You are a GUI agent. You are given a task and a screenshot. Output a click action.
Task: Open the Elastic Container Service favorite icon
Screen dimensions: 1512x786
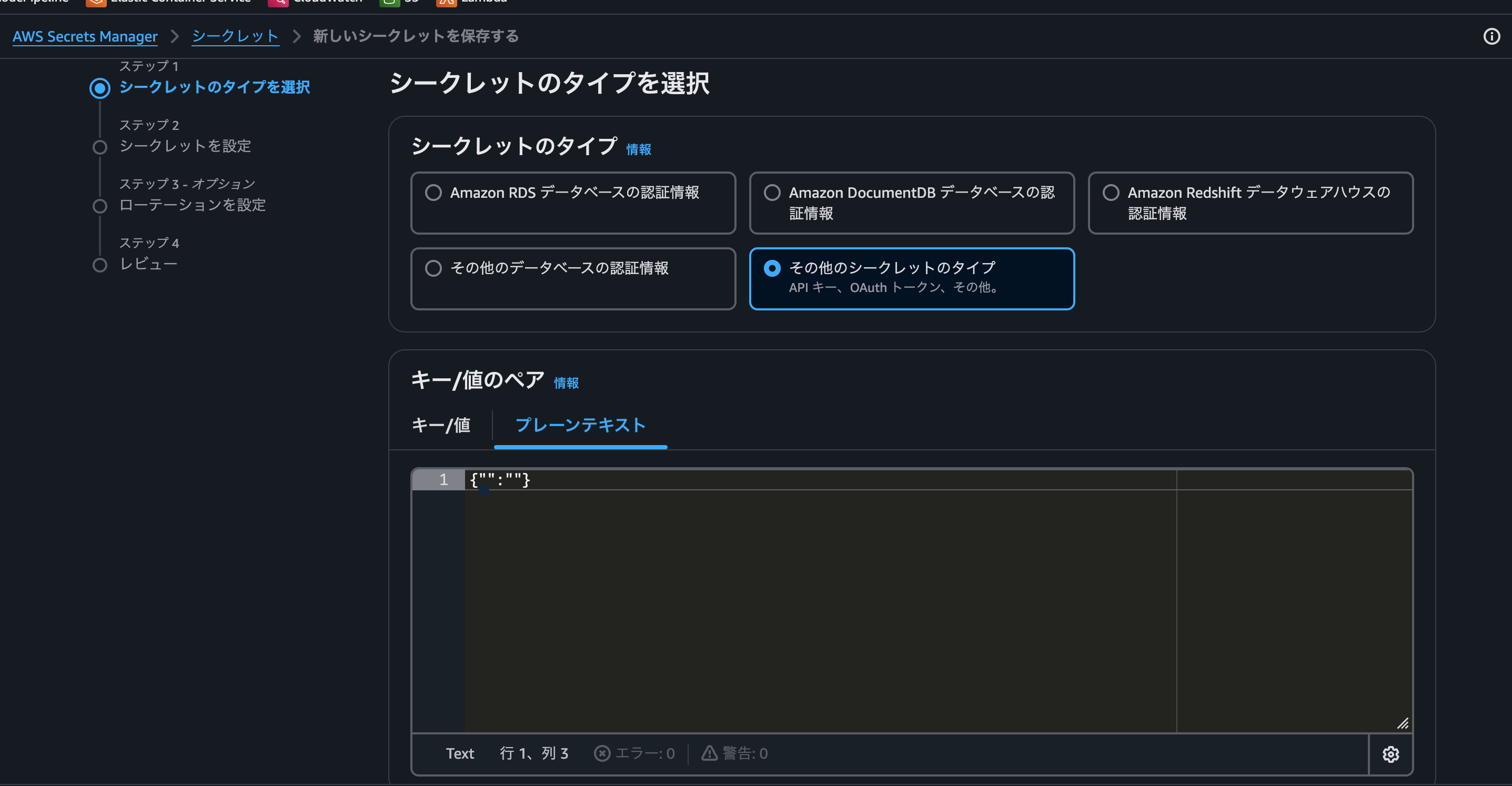pyautogui.click(x=96, y=2)
